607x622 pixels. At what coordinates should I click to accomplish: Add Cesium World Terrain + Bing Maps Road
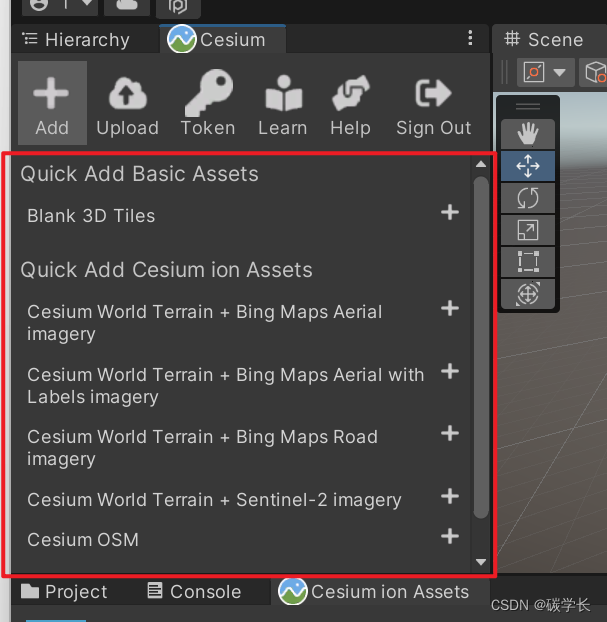[450, 433]
